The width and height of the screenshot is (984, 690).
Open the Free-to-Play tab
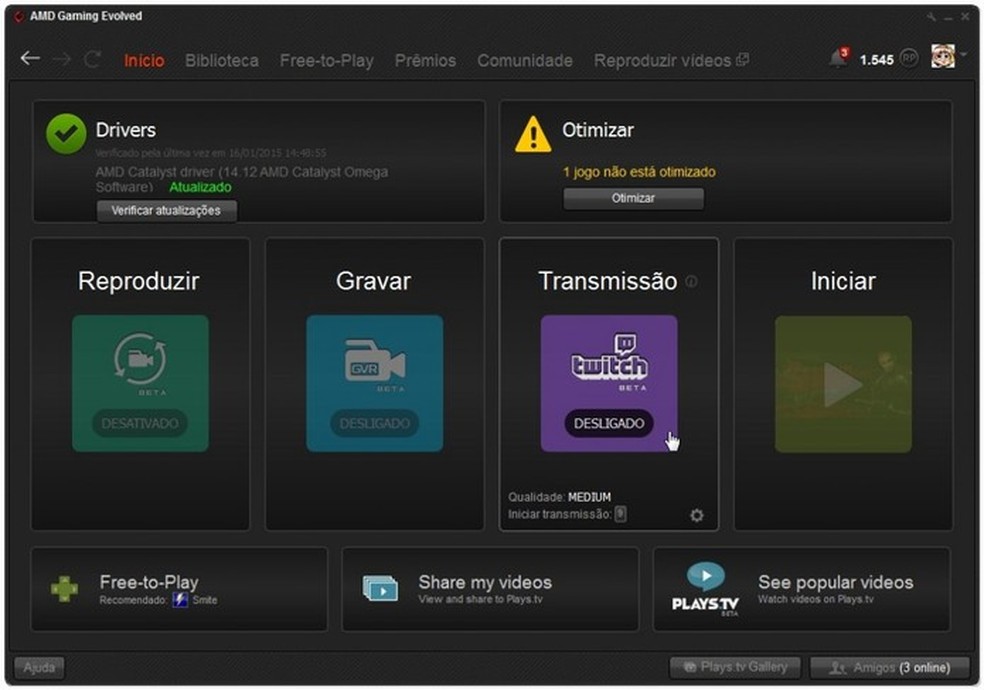(326, 60)
